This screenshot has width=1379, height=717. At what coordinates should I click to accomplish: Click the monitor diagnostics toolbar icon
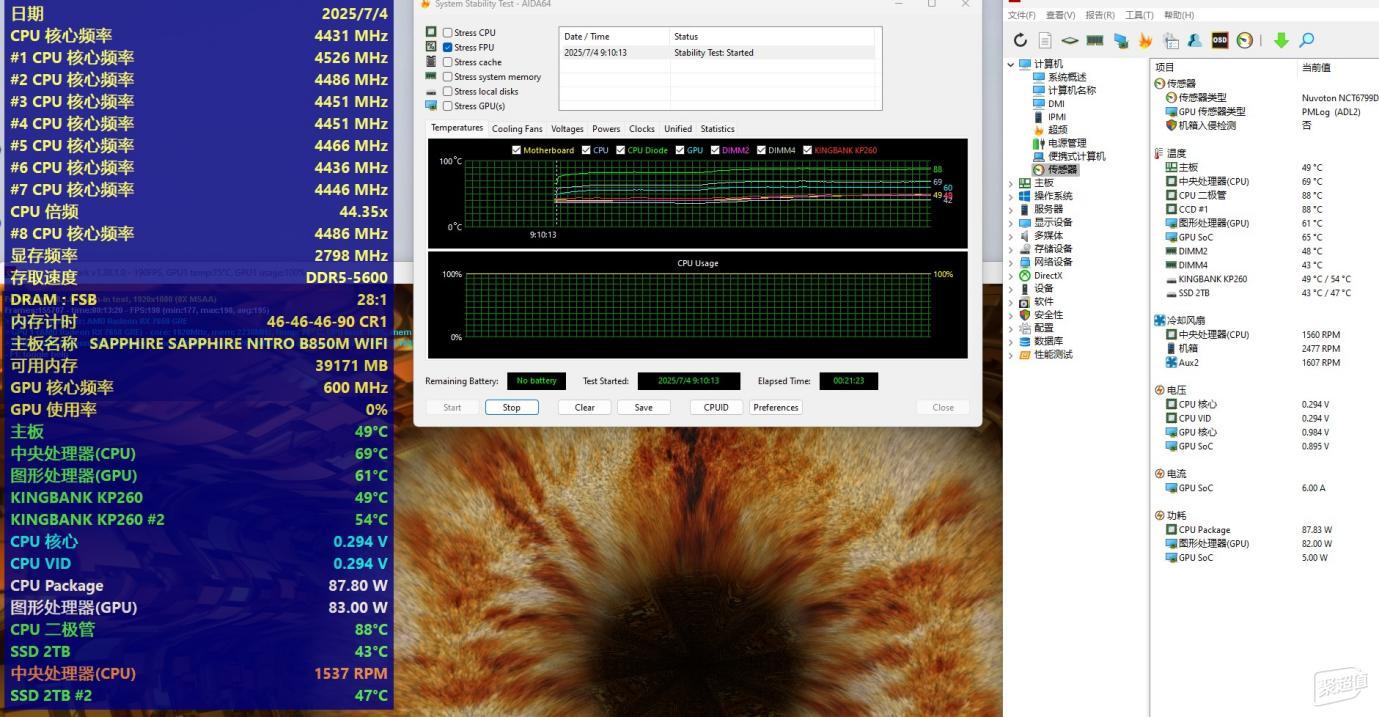(x=1170, y=40)
